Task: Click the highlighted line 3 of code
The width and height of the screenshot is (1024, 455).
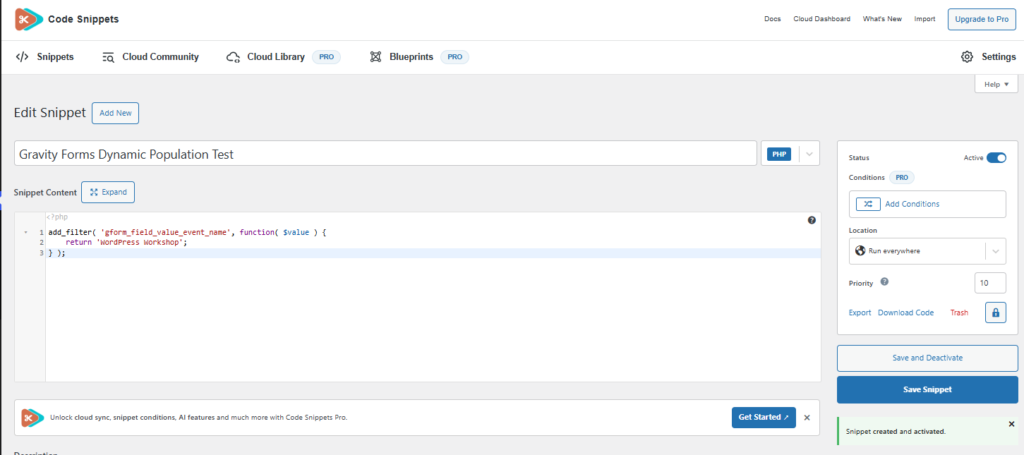Action: click(433, 253)
